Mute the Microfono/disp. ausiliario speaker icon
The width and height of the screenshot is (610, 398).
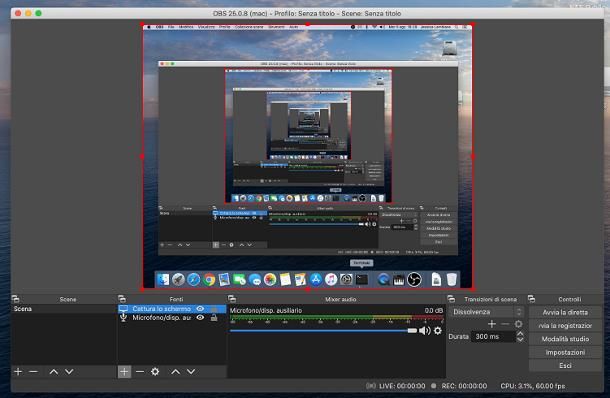[x=424, y=331]
